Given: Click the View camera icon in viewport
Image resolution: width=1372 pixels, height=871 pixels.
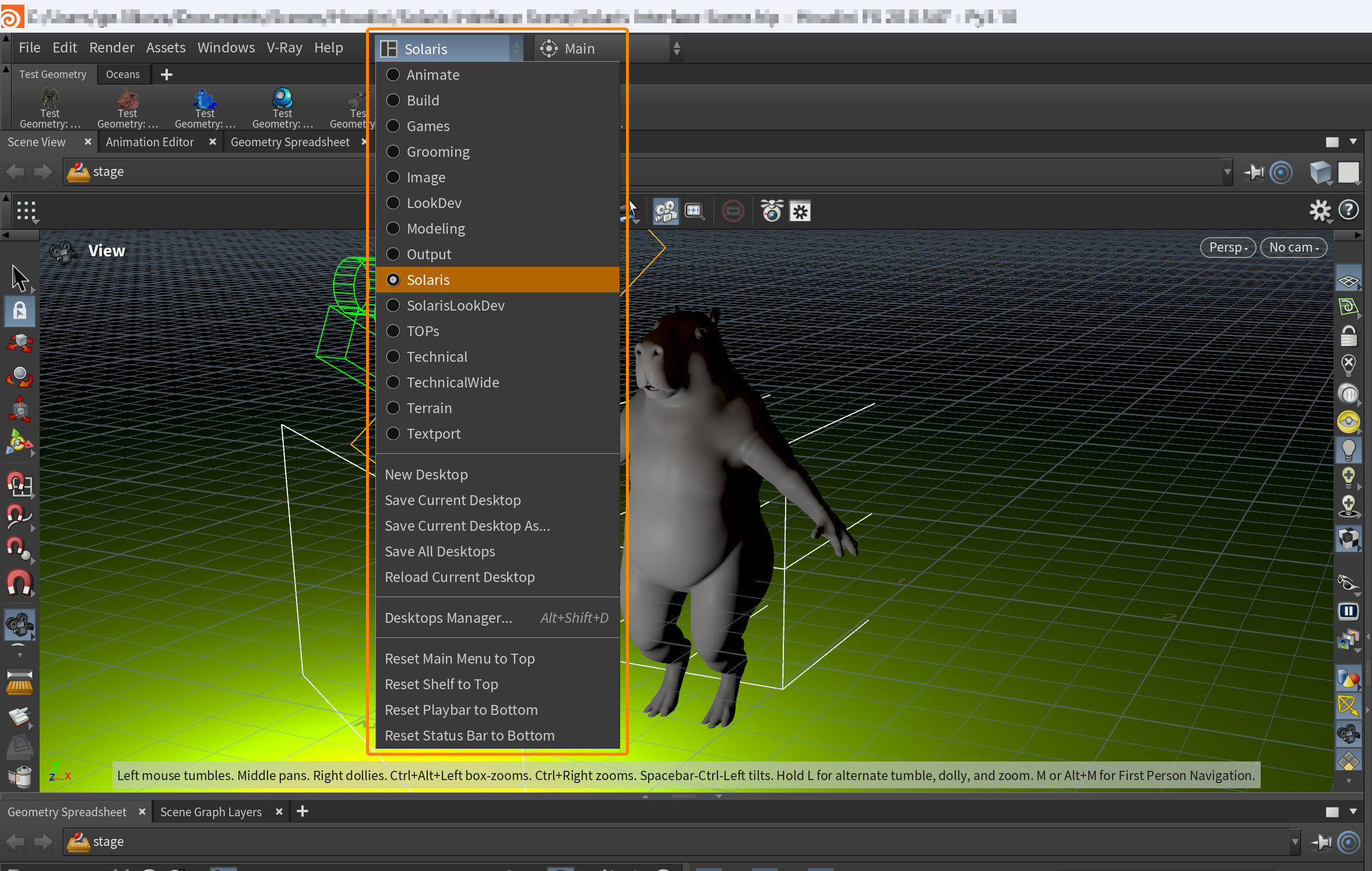Looking at the screenshot, I should tap(62, 252).
